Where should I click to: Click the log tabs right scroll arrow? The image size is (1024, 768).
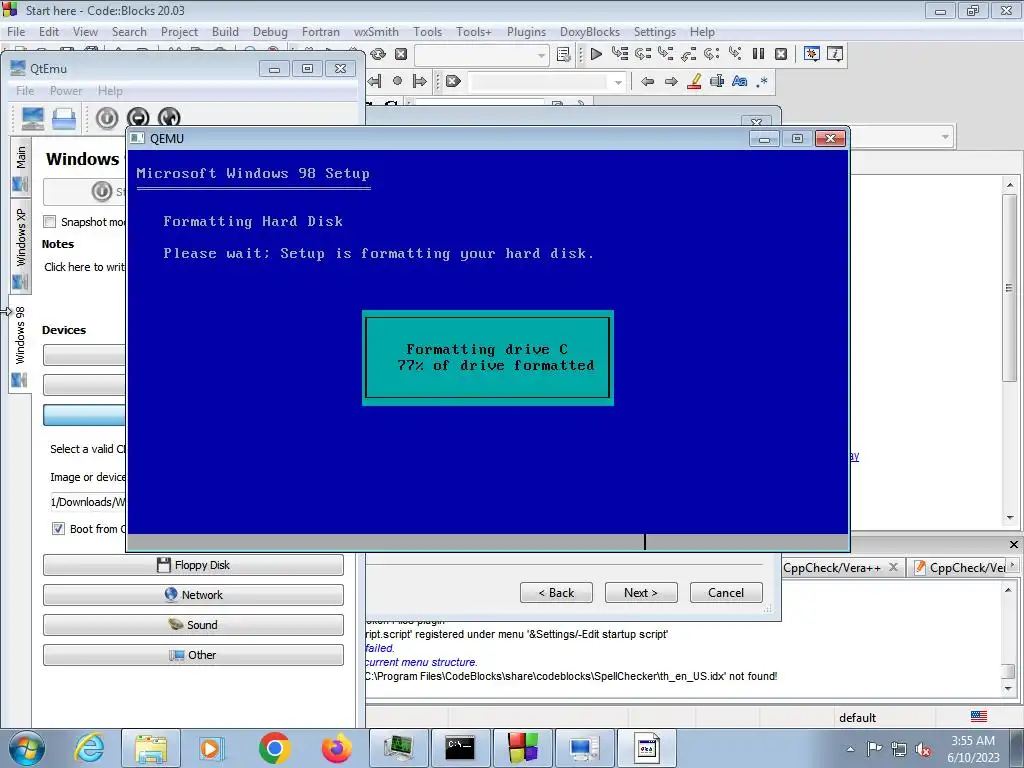(x=1013, y=565)
